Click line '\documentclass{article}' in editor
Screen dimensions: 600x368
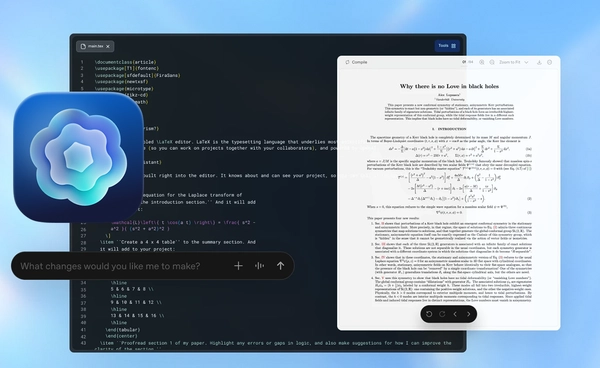tap(126, 62)
